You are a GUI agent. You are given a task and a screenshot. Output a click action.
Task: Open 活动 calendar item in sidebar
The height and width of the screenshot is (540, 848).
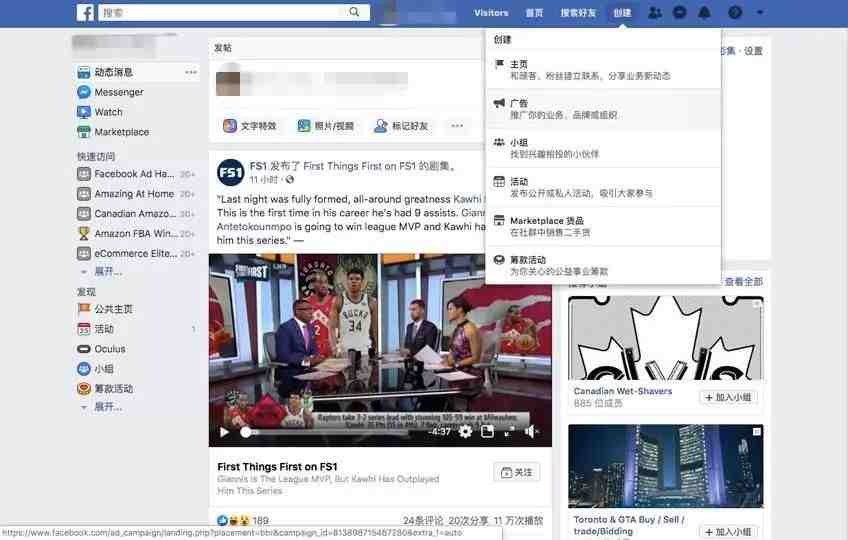point(96,329)
